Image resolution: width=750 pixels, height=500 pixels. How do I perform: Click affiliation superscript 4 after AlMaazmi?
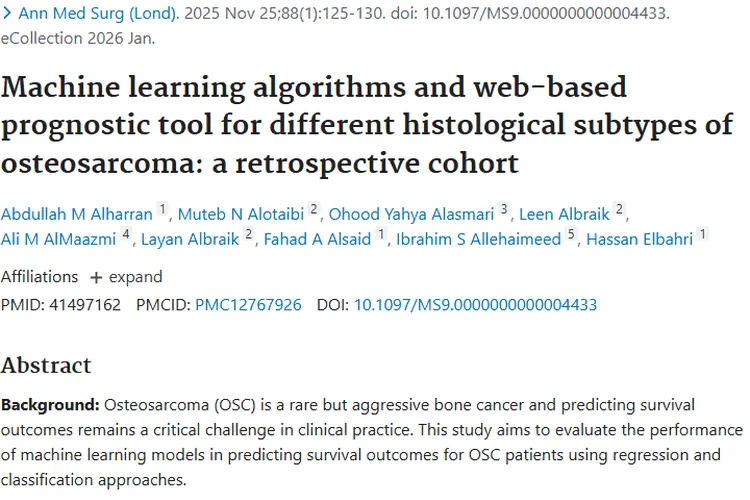point(126,235)
